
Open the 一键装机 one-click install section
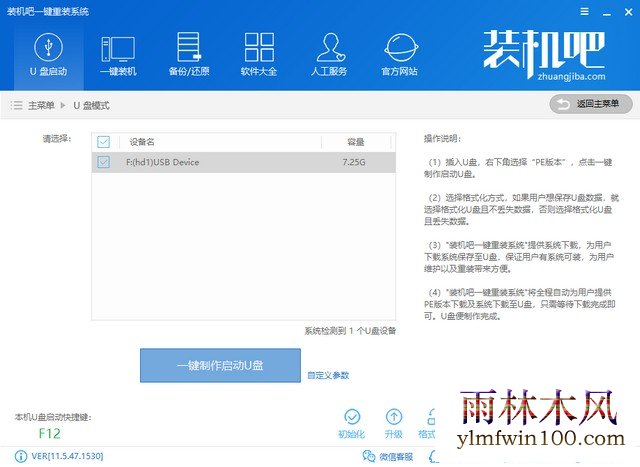[118, 56]
